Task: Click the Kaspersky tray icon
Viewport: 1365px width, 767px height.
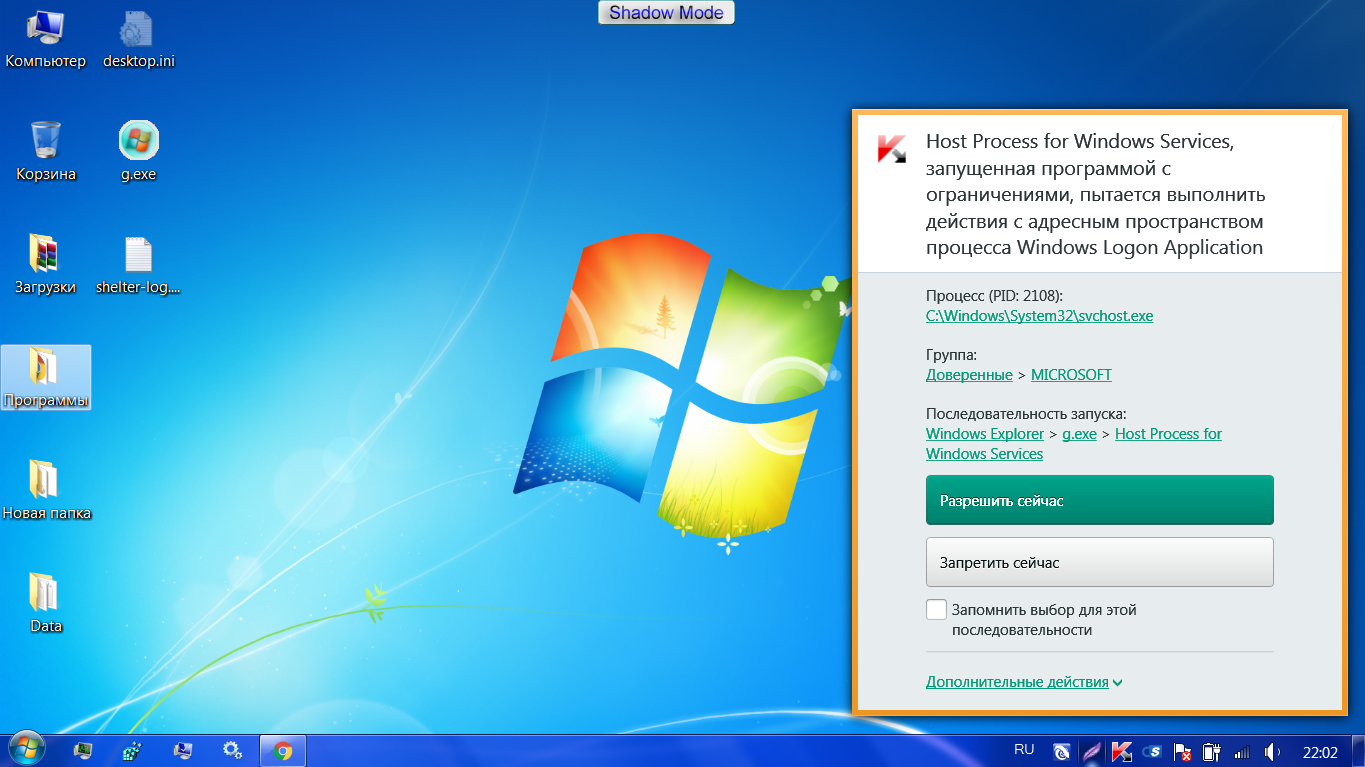Action: coord(1121,751)
